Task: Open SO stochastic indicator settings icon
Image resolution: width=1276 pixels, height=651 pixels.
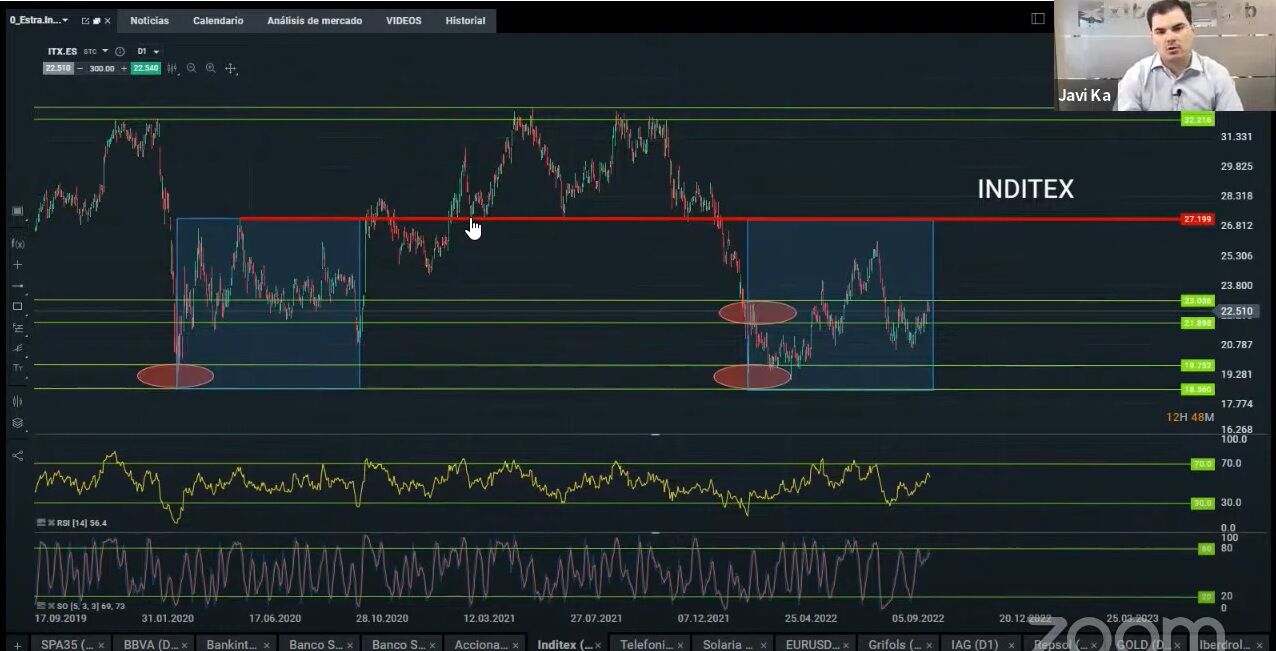Action: point(41,606)
